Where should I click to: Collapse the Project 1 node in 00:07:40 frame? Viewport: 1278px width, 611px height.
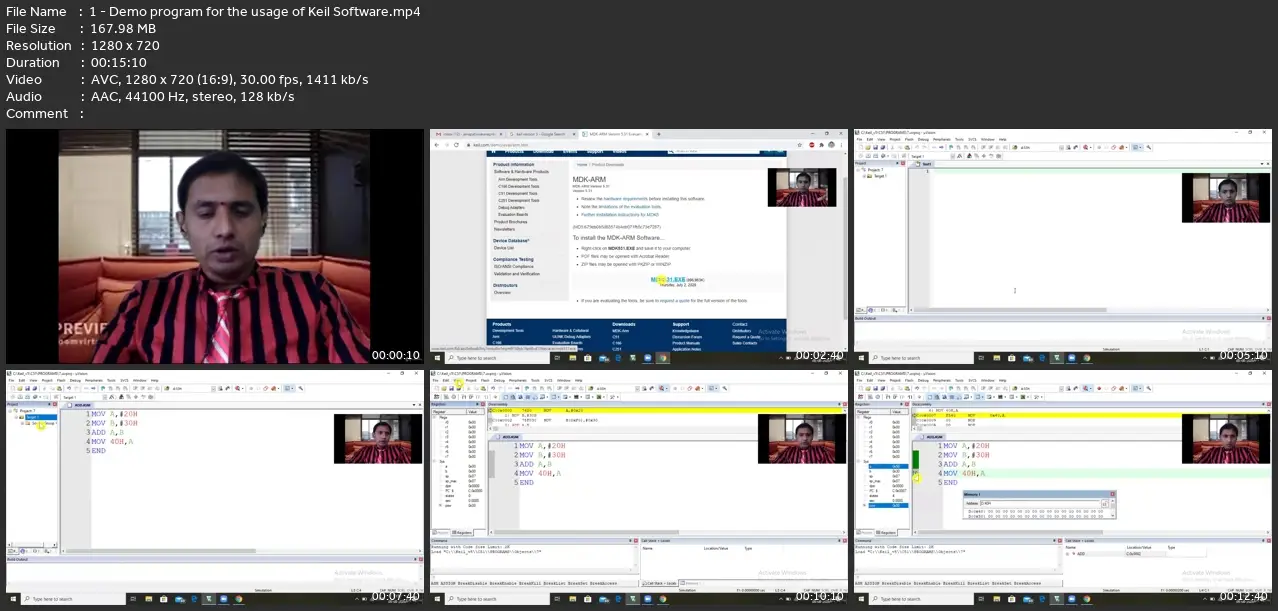[x=10, y=411]
